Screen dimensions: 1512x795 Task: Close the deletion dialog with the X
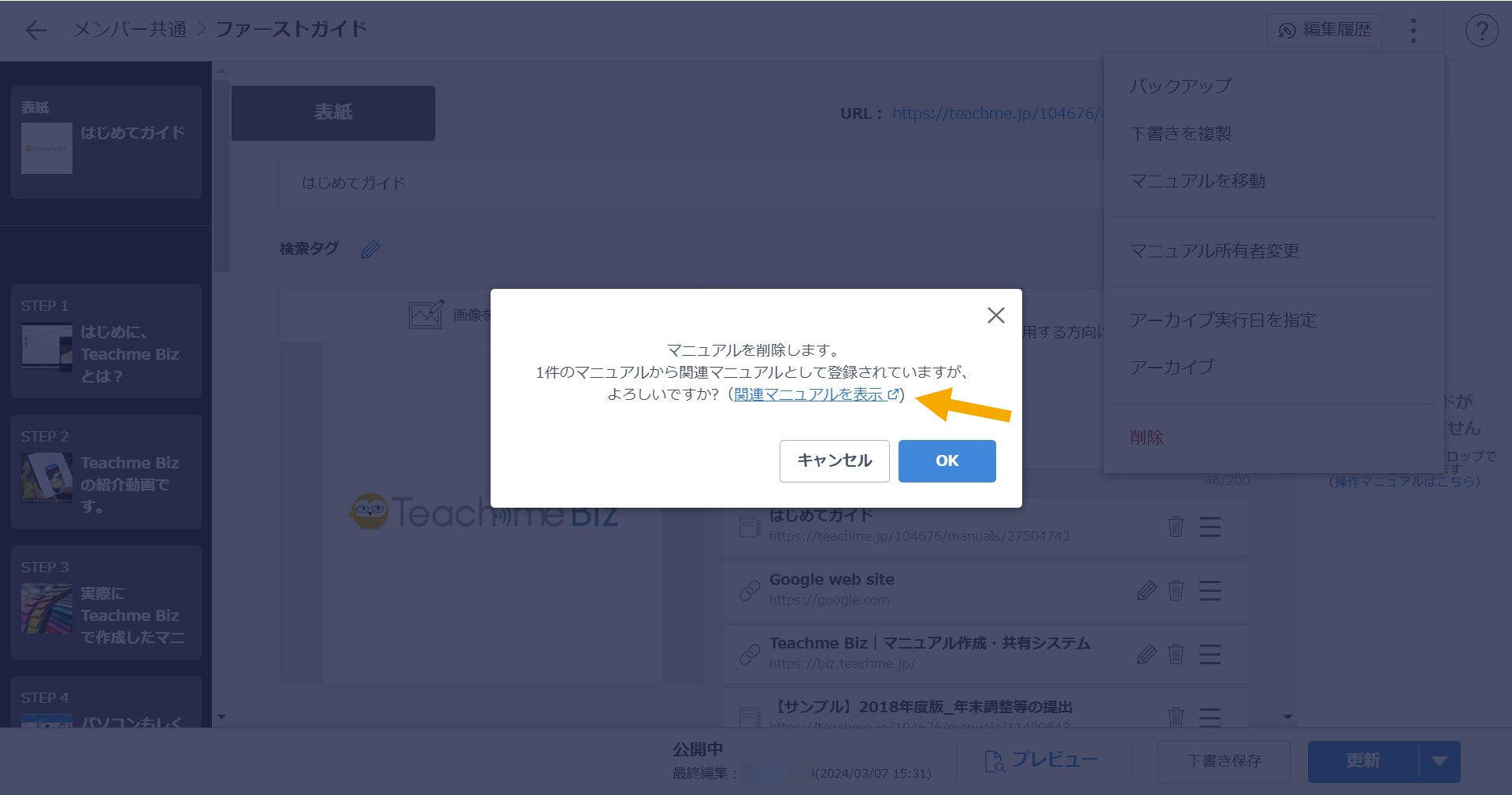click(x=995, y=315)
